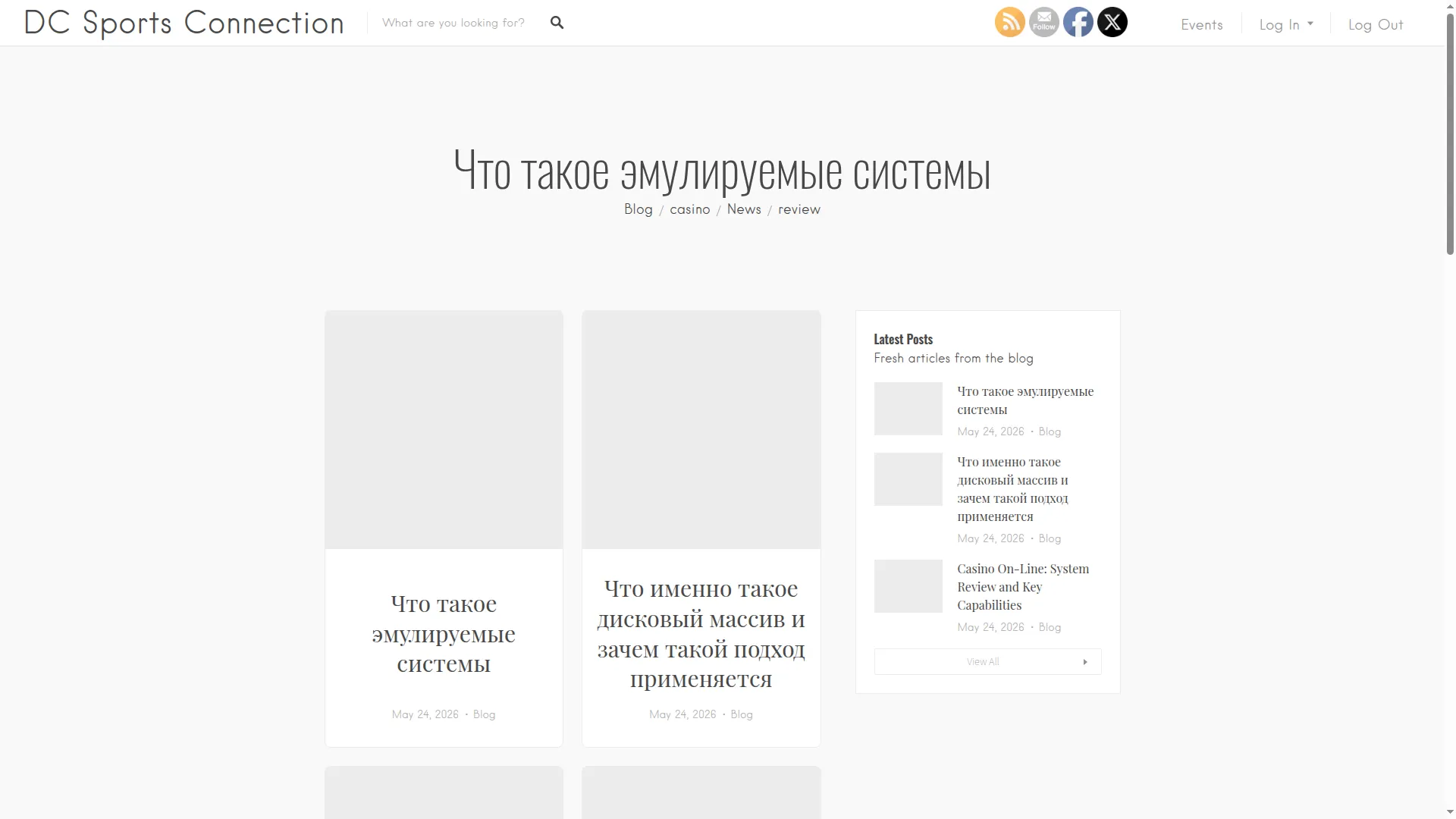Click the page's vertical scrollbar thumb

1450,133
